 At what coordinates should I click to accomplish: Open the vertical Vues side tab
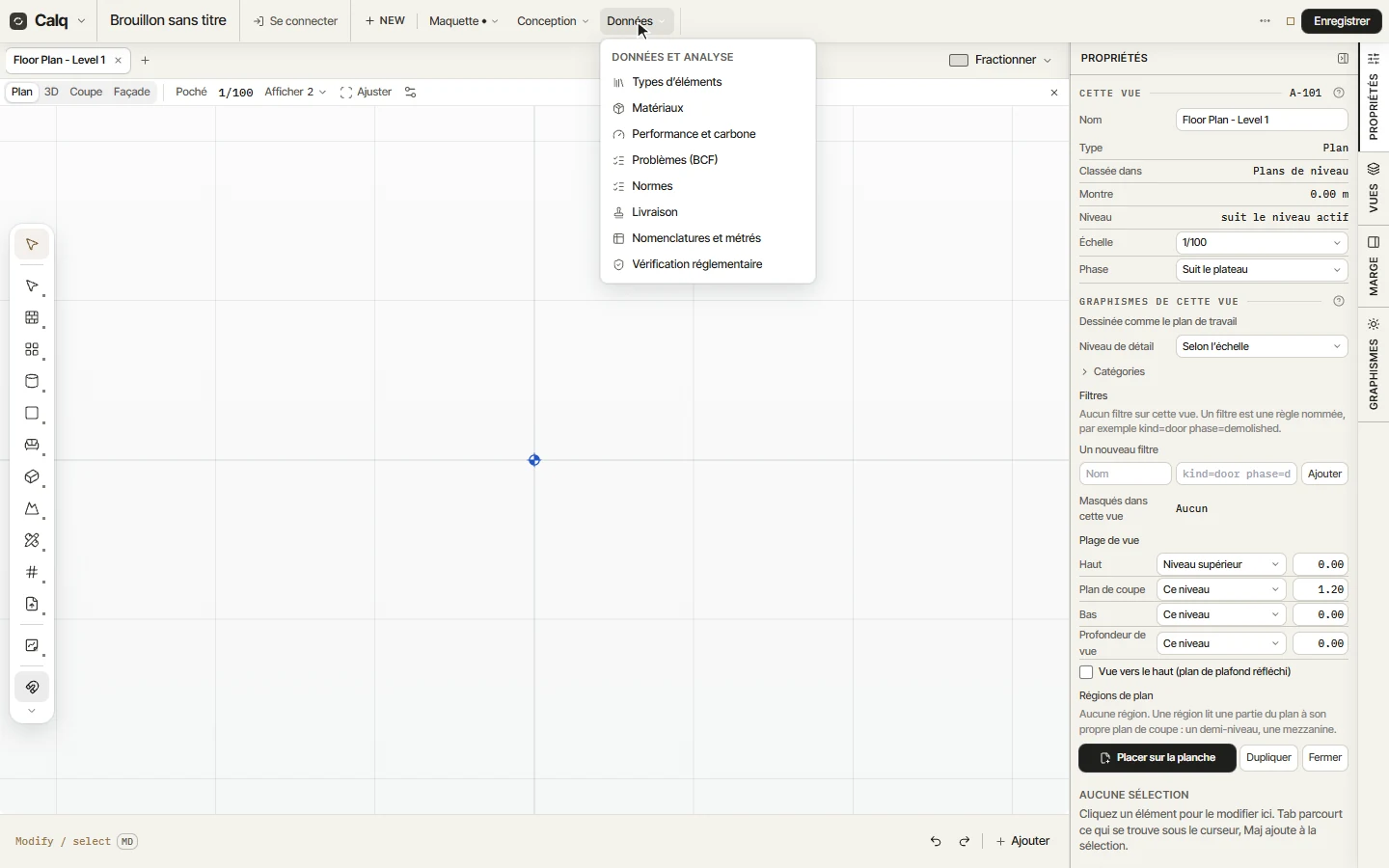click(x=1375, y=188)
